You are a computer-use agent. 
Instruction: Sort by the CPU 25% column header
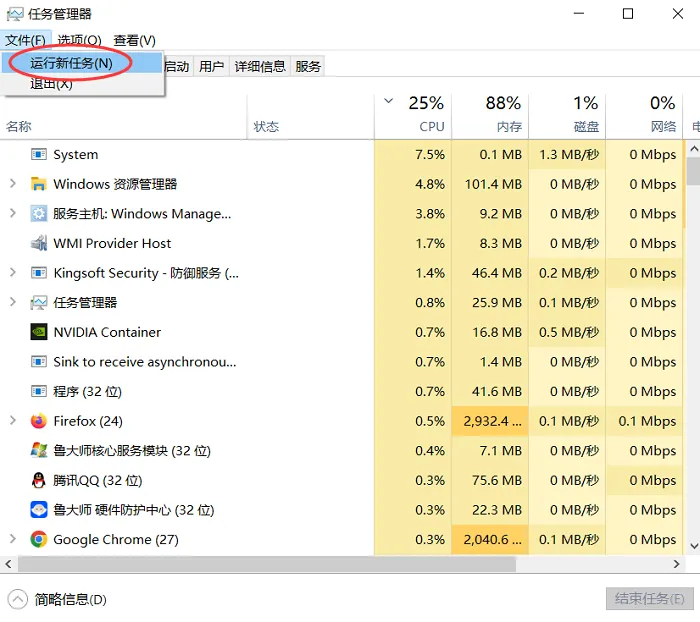click(x=413, y=117)
